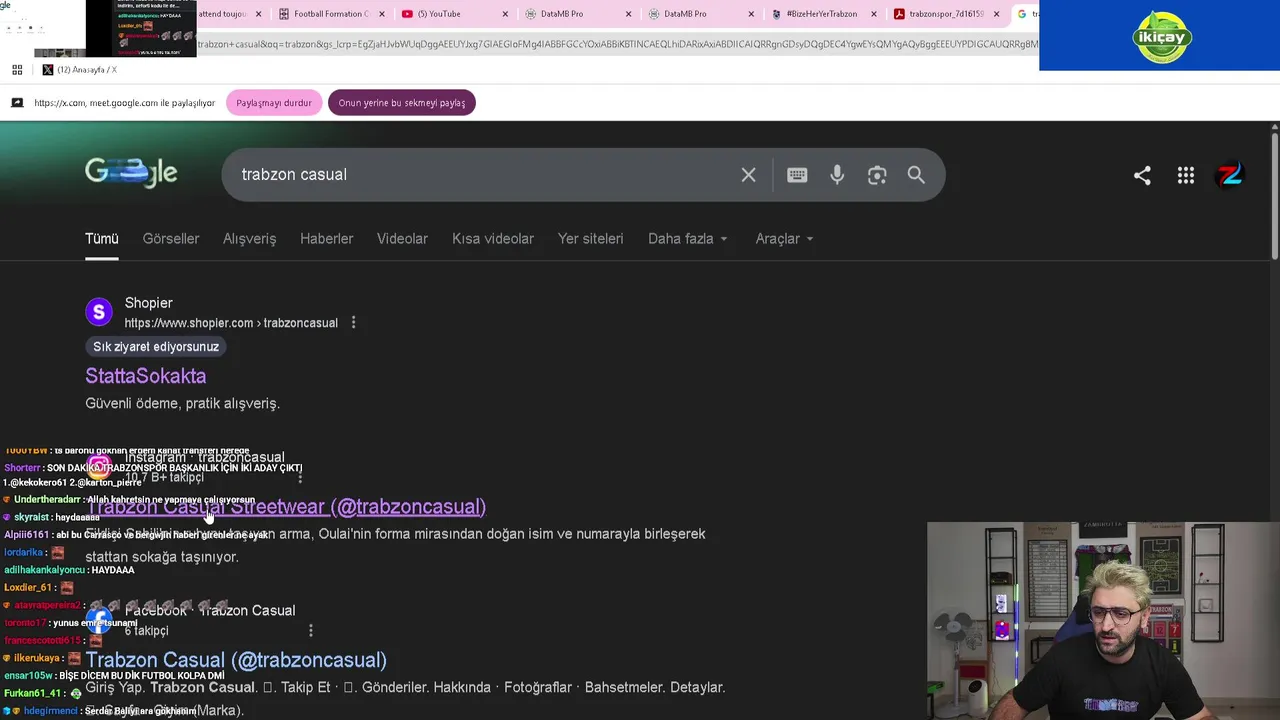Select the Haberler search filter
The height and width of the screenshot is (720, 1280).
327,238
